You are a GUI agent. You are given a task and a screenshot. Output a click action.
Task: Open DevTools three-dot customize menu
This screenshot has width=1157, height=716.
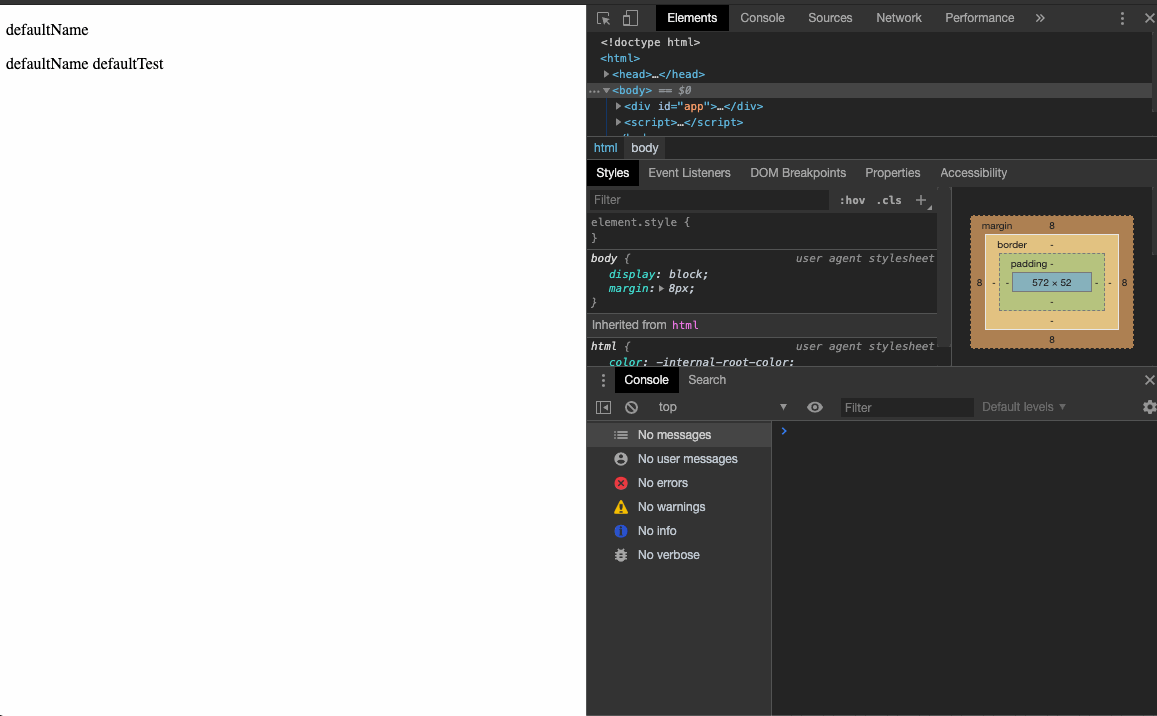(1122, 18)
